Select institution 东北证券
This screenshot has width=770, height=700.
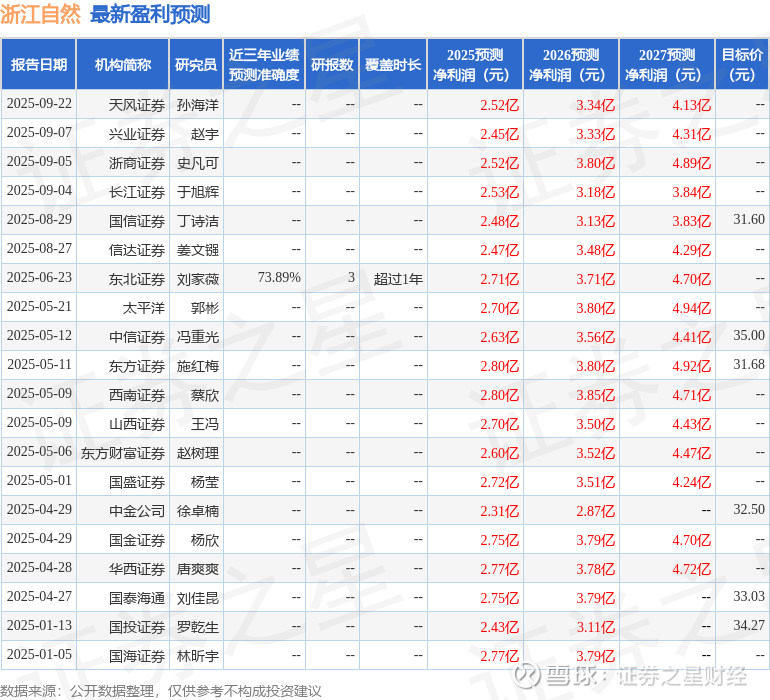click(137, 279)
